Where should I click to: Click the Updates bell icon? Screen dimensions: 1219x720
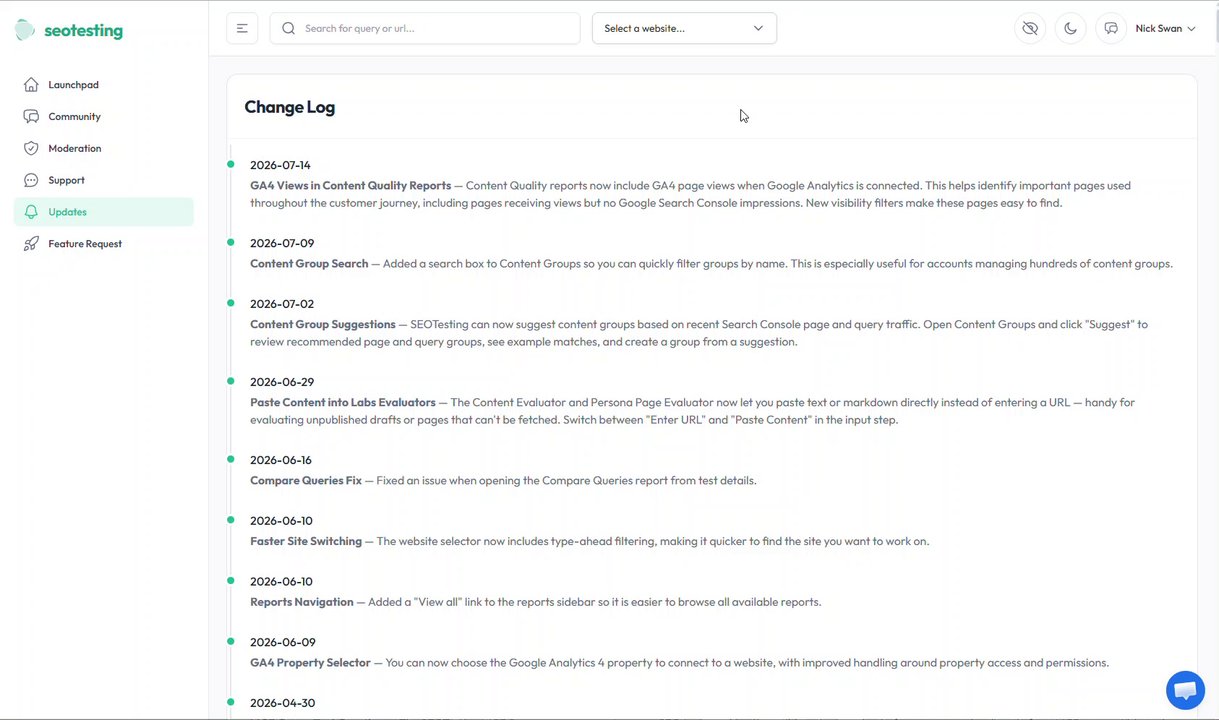(31, 212)
